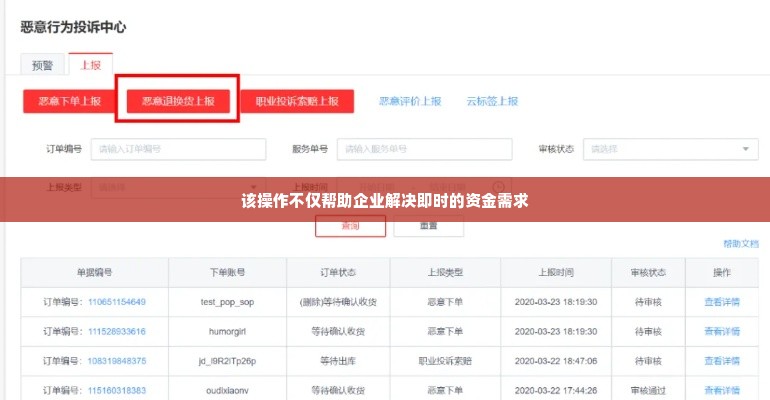Open the 恶意下单上报 report button

click(69, 101)
